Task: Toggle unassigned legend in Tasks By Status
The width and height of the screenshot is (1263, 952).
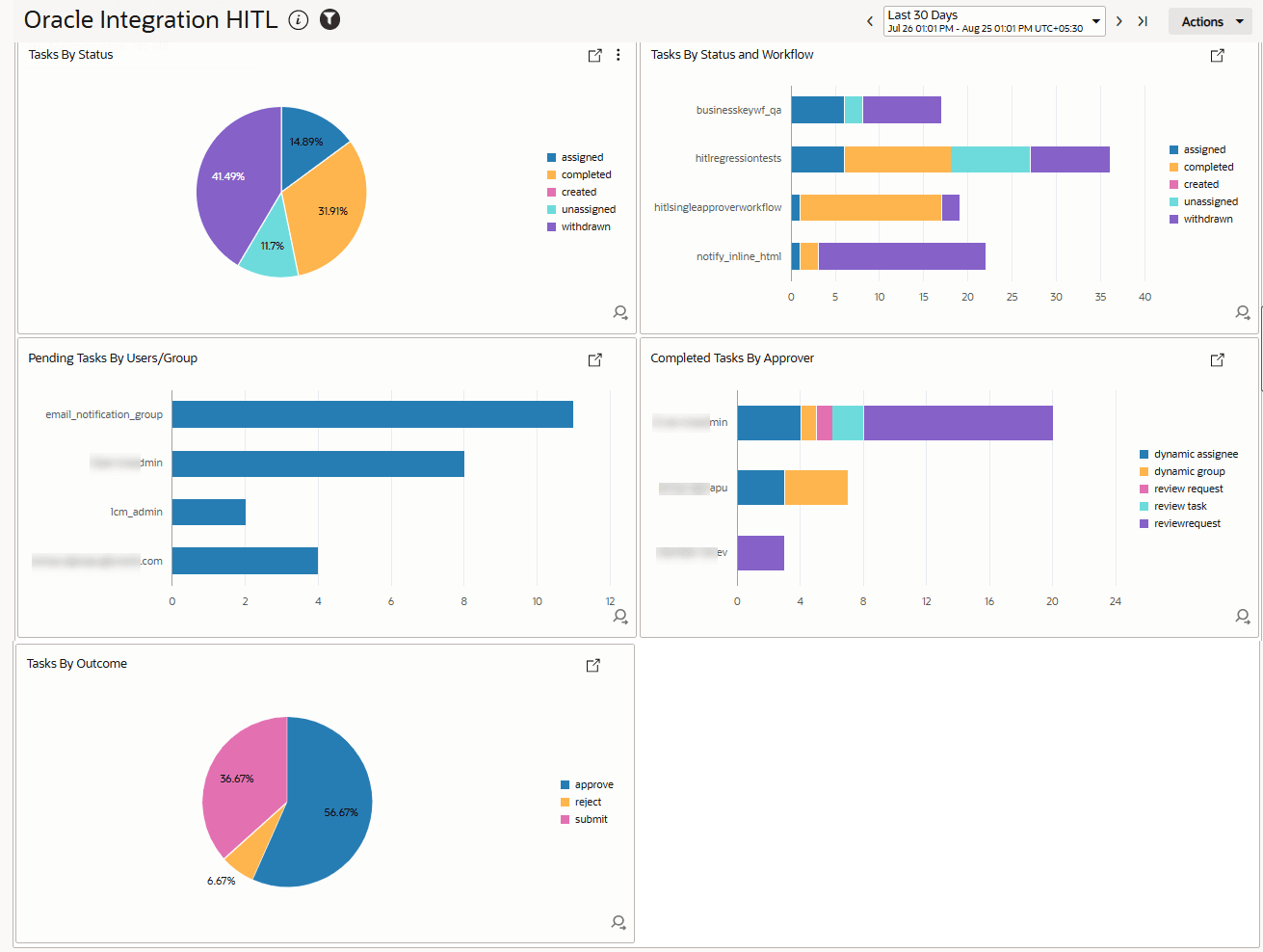Action: (581, 209)
